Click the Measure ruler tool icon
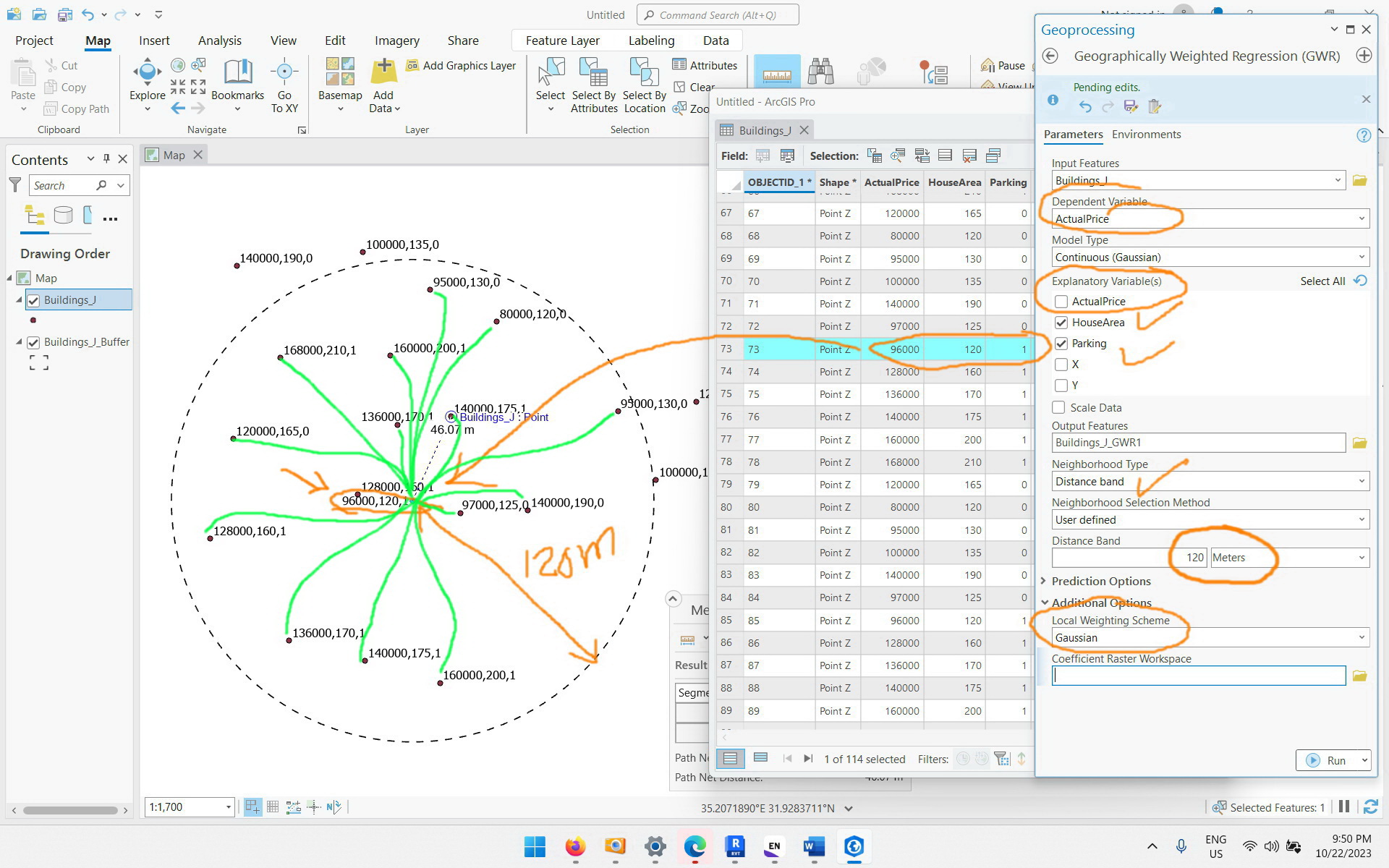Screen dimensions: 1389x868 coord(777,72)
